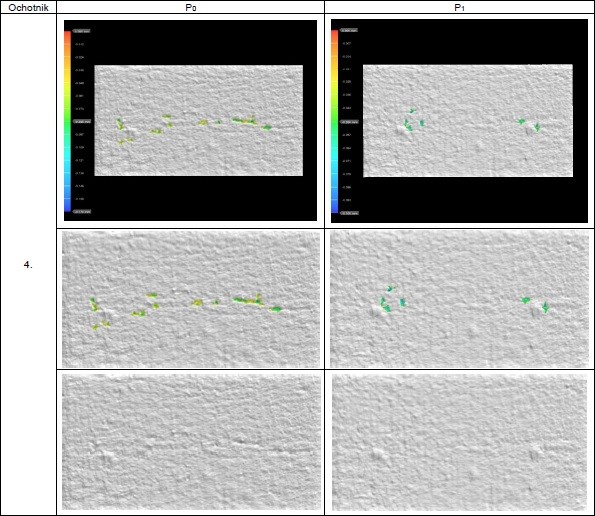The image size is (595, 516).
Task: Click red top of P1 color scale
Action: (x=335, y=34)
